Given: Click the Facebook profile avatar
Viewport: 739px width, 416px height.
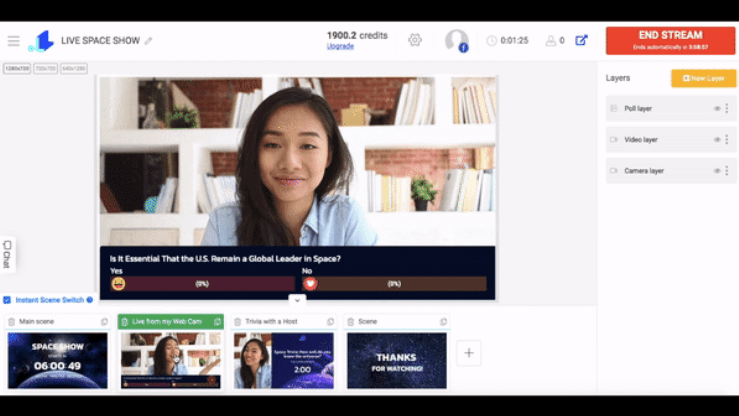Looking at the screenshot, I should pyautogui.click(x=457, y=41).
